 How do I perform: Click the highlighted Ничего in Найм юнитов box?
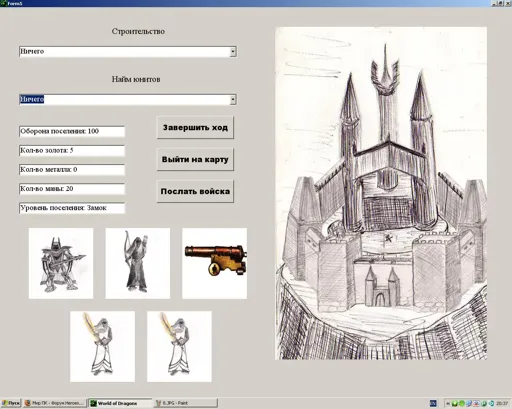pos(32,99)
